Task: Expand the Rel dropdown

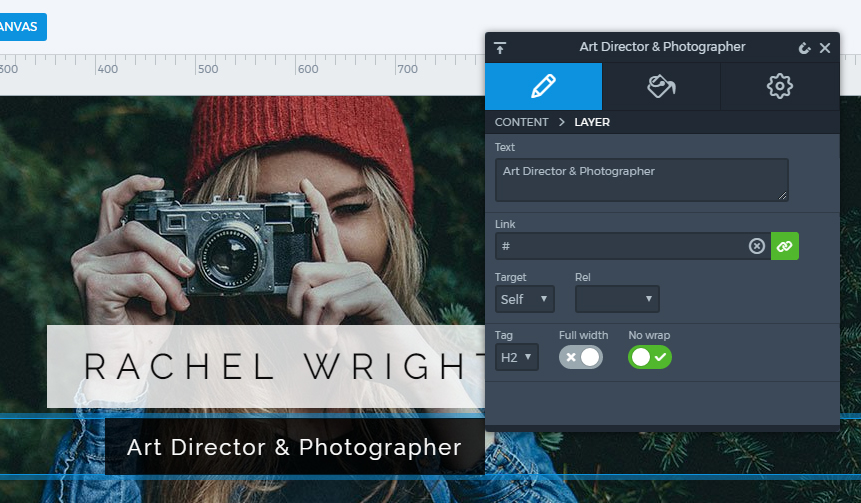Action: pyautogui.click(x=617, y=299)
